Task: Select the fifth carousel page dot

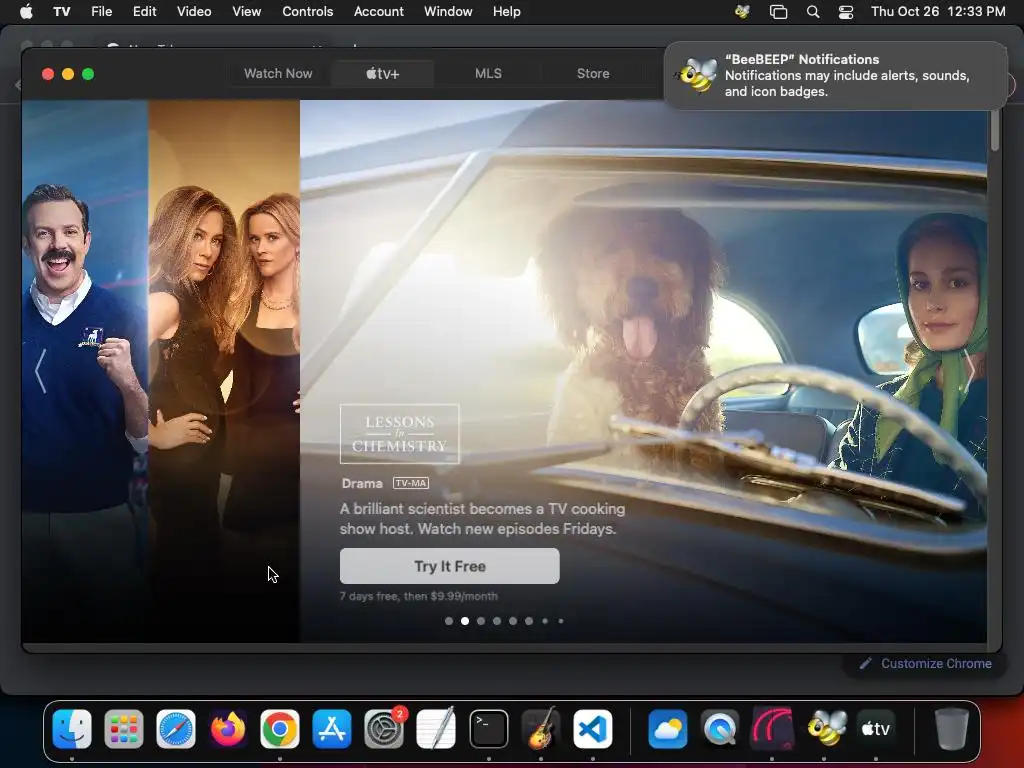Action: (x=513, y=621)
